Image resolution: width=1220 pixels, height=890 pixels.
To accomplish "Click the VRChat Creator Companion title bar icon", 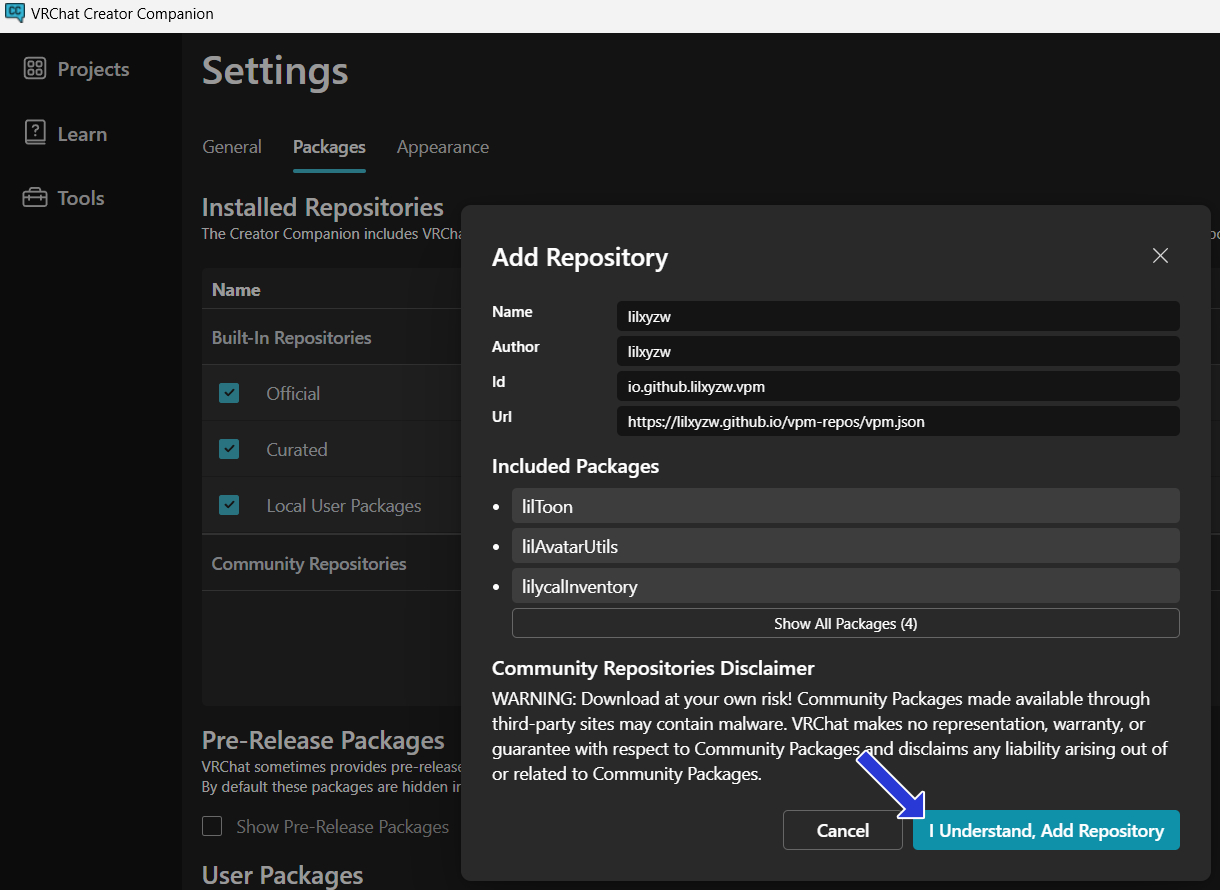I will pyautogui.click(x=14, y=14).
